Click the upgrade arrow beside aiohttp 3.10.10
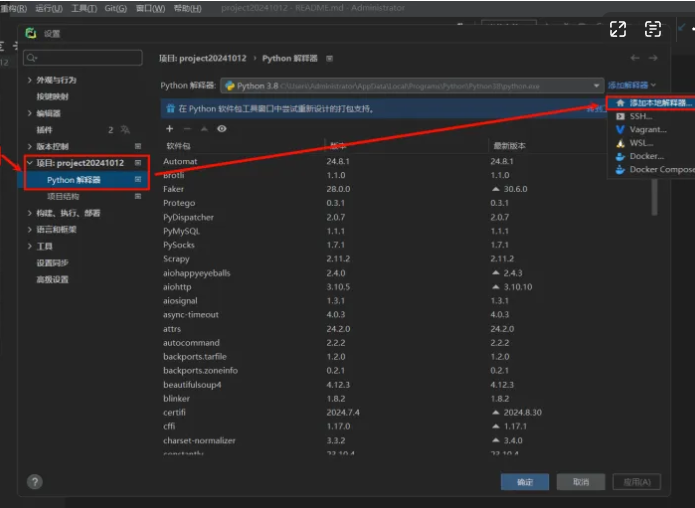Screen dimensions: 695x508 496,287
